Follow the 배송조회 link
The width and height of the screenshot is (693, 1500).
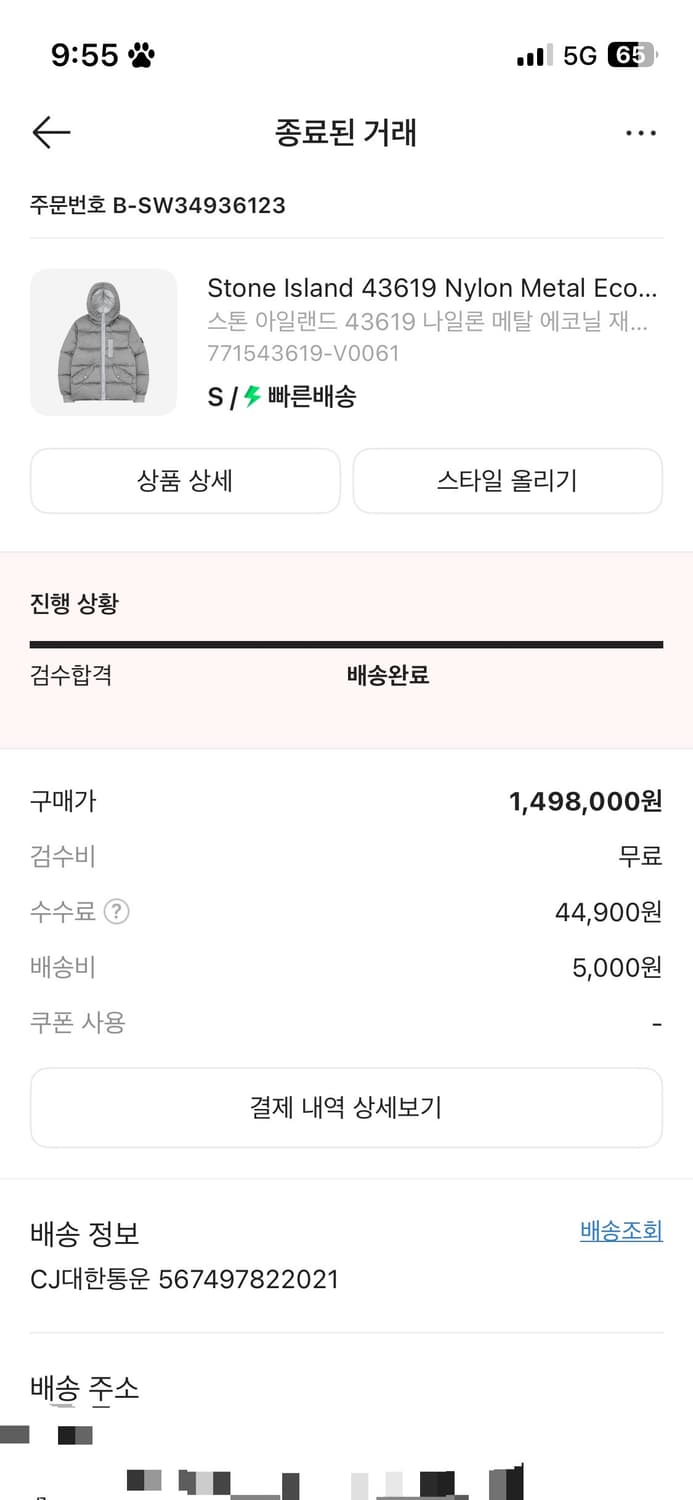point(620,1231)
